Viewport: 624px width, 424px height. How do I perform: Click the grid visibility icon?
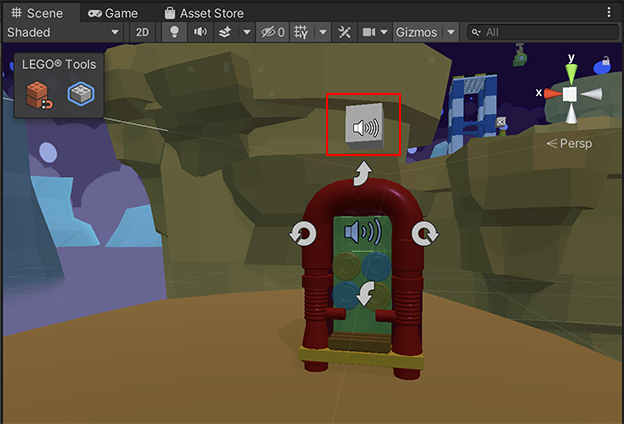point(302,32)
